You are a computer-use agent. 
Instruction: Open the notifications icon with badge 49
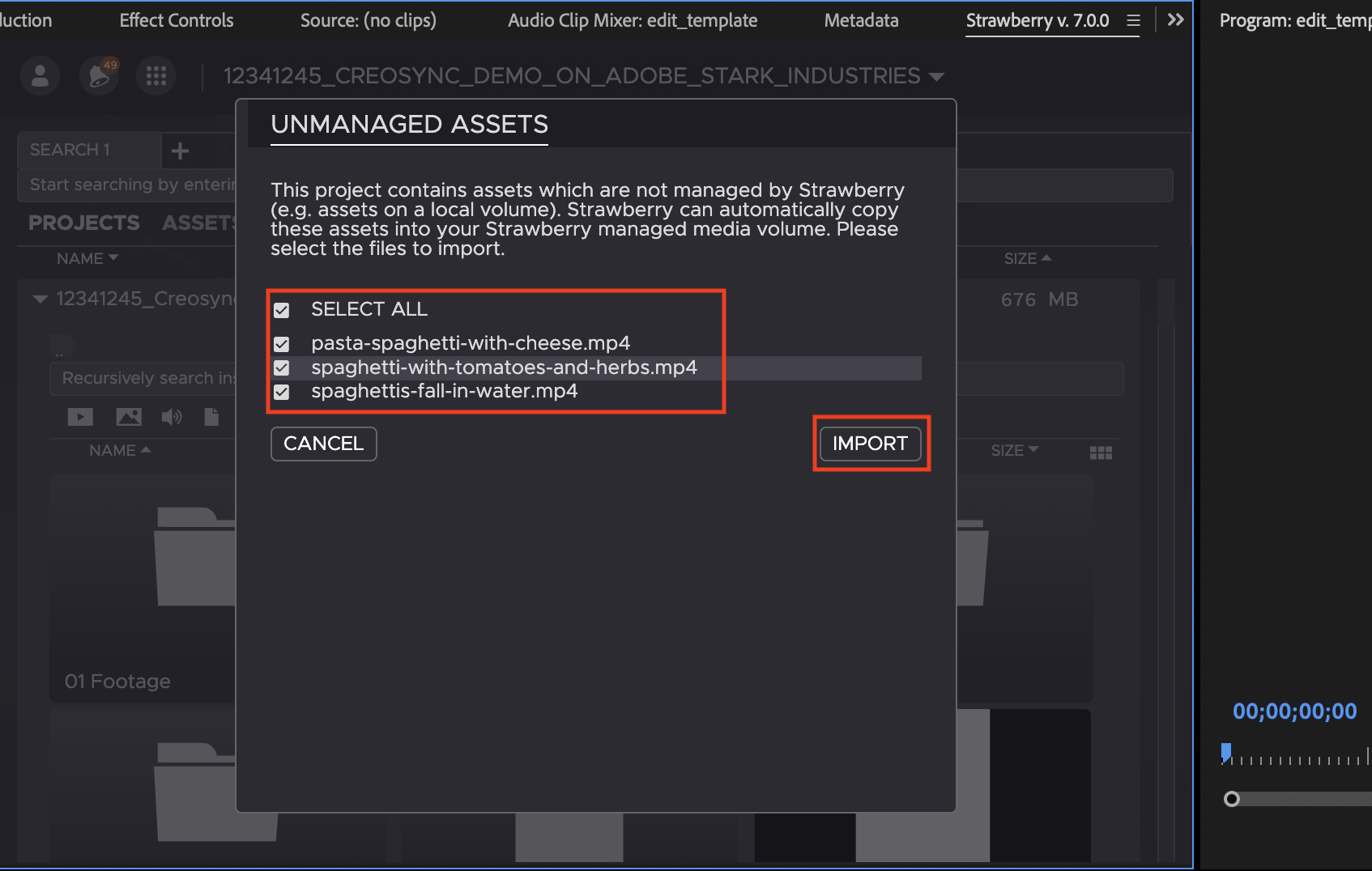point(99,77)
